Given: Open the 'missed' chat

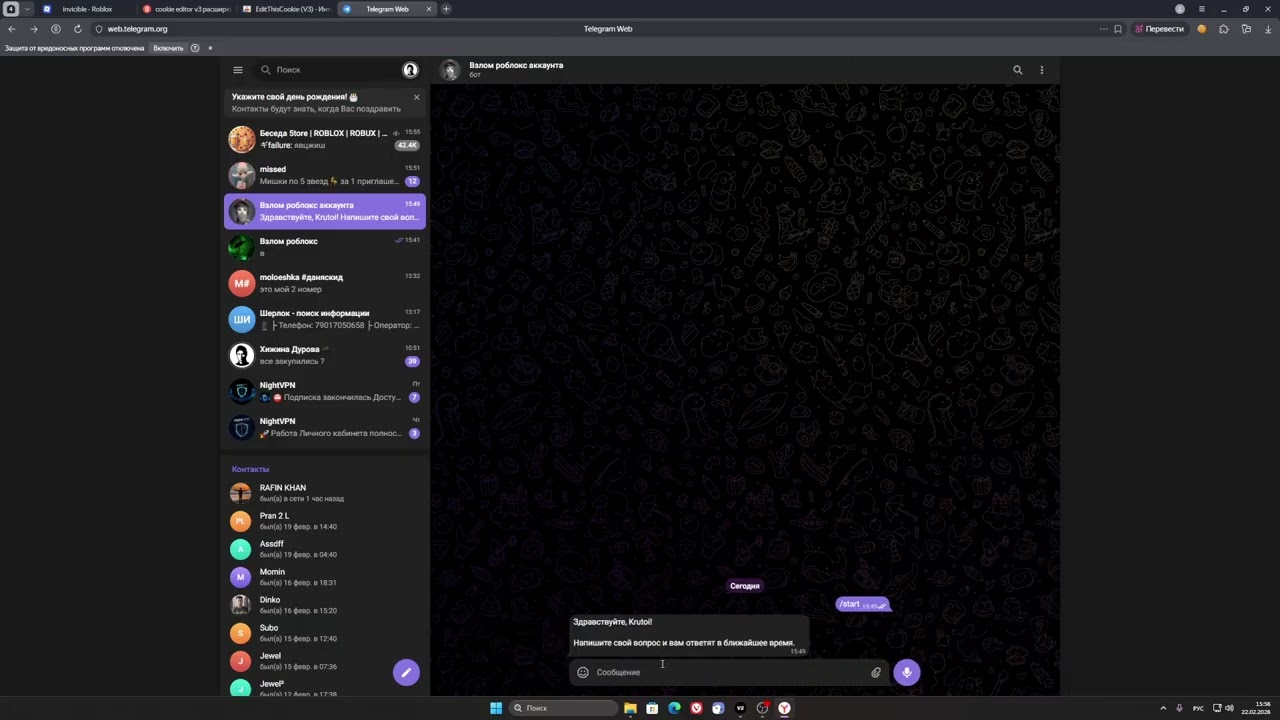Looking at the screenshot, I should 325,175.
